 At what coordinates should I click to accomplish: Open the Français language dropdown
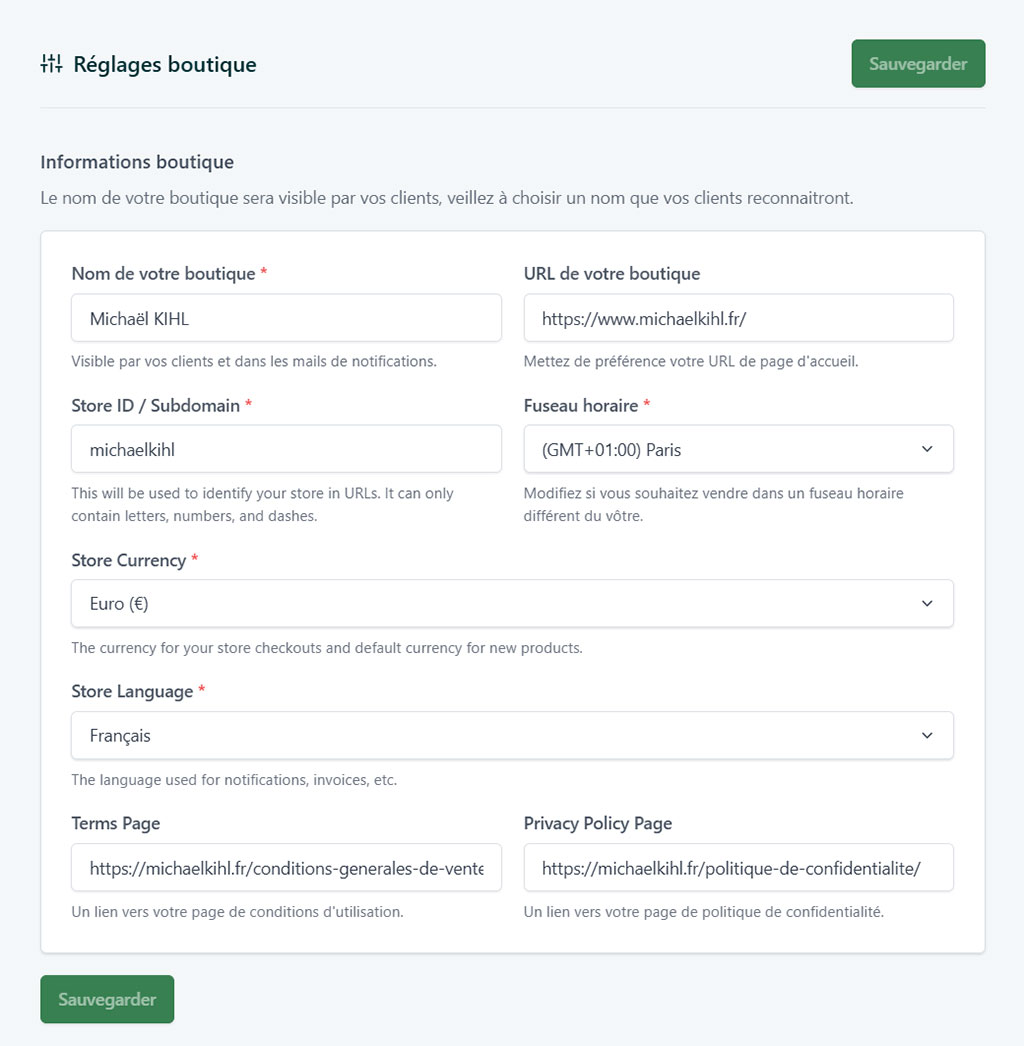pos(512,735)
